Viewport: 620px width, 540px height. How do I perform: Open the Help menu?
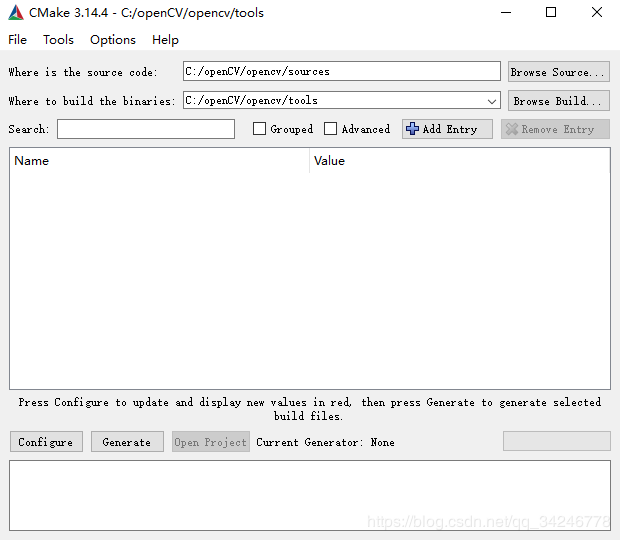coord(165,40)
